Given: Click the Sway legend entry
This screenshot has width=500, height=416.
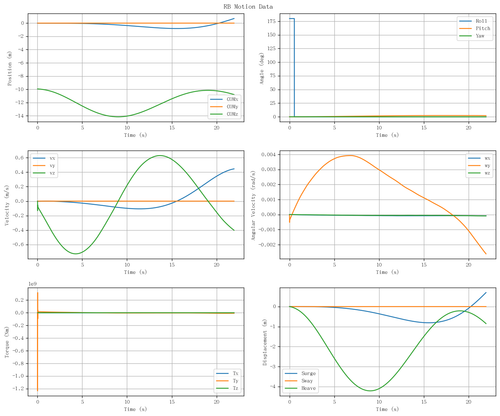Looking at the screenshot, I should click(x=299, y=381).
